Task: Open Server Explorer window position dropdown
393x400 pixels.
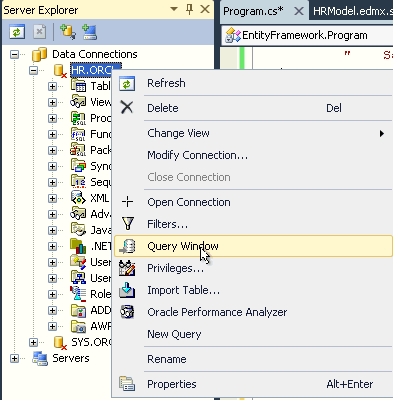Action: [x=174, y=9]
